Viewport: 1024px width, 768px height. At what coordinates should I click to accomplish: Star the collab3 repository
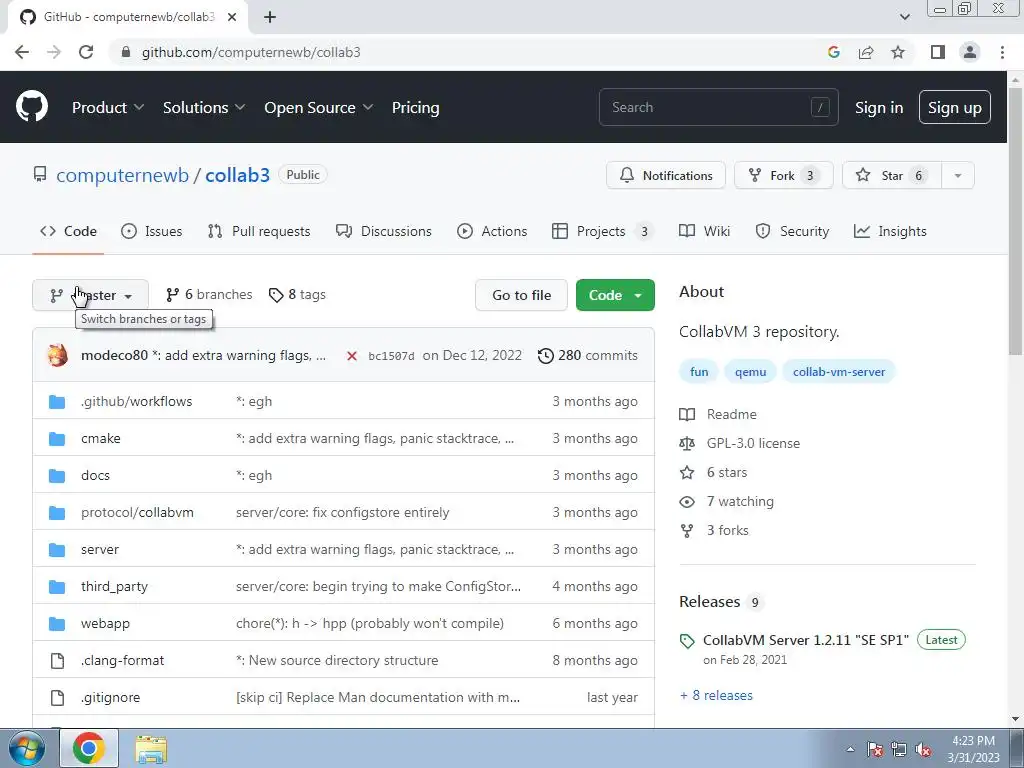(892, 175)
